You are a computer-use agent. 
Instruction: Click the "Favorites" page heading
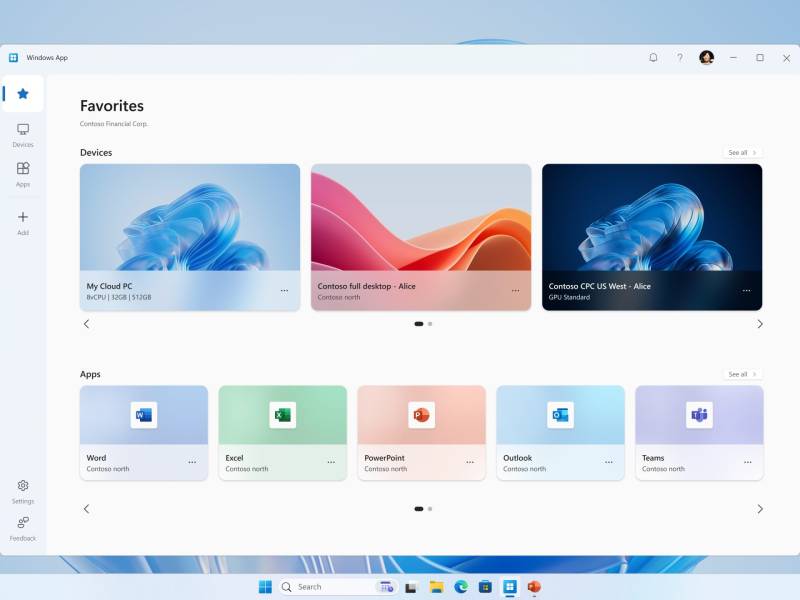point(112,106)
